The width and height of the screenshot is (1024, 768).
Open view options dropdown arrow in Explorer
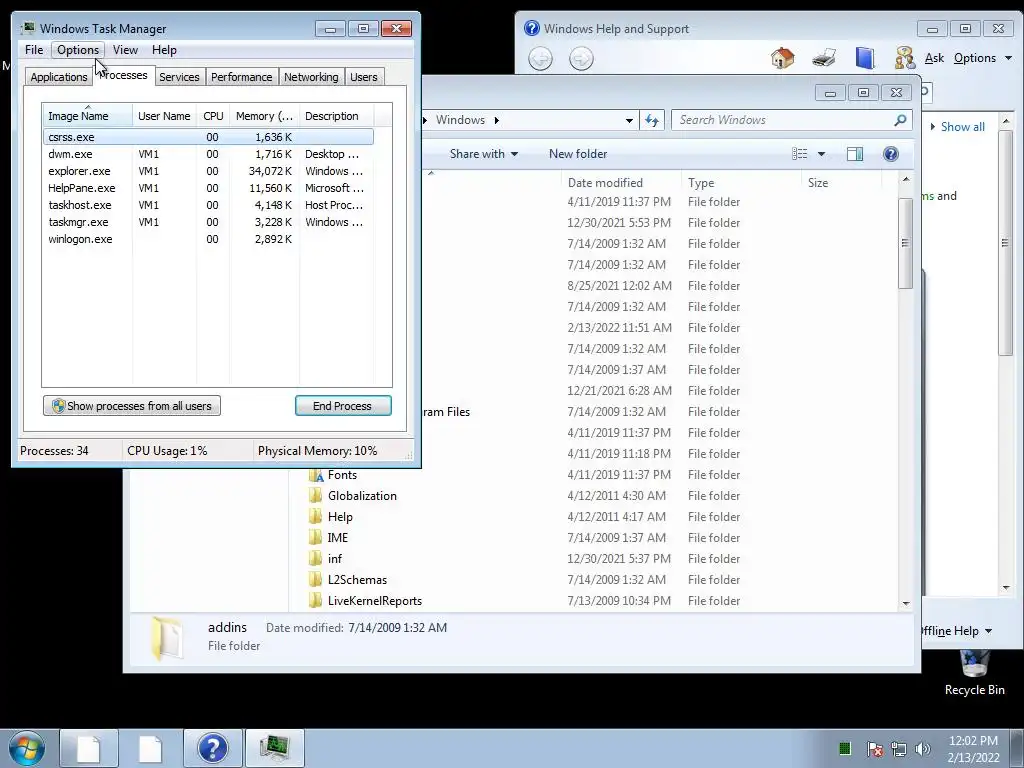click(822, 154)
